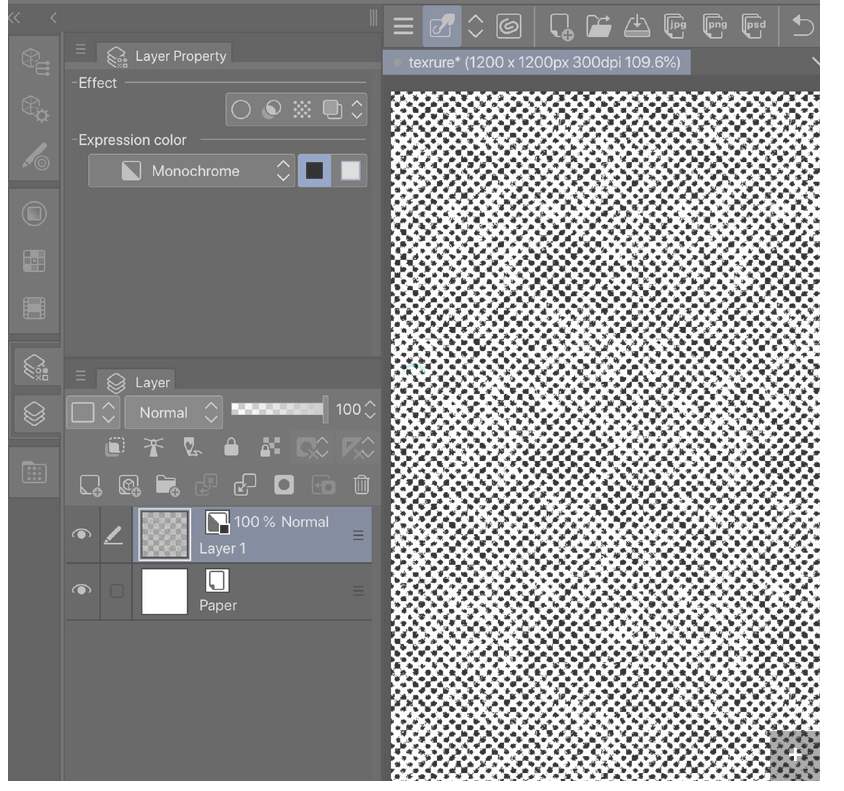Click the single left chevron at the top
Image resolution: width=844 pixels, height=791 pixels.
(x=53, y=18)
